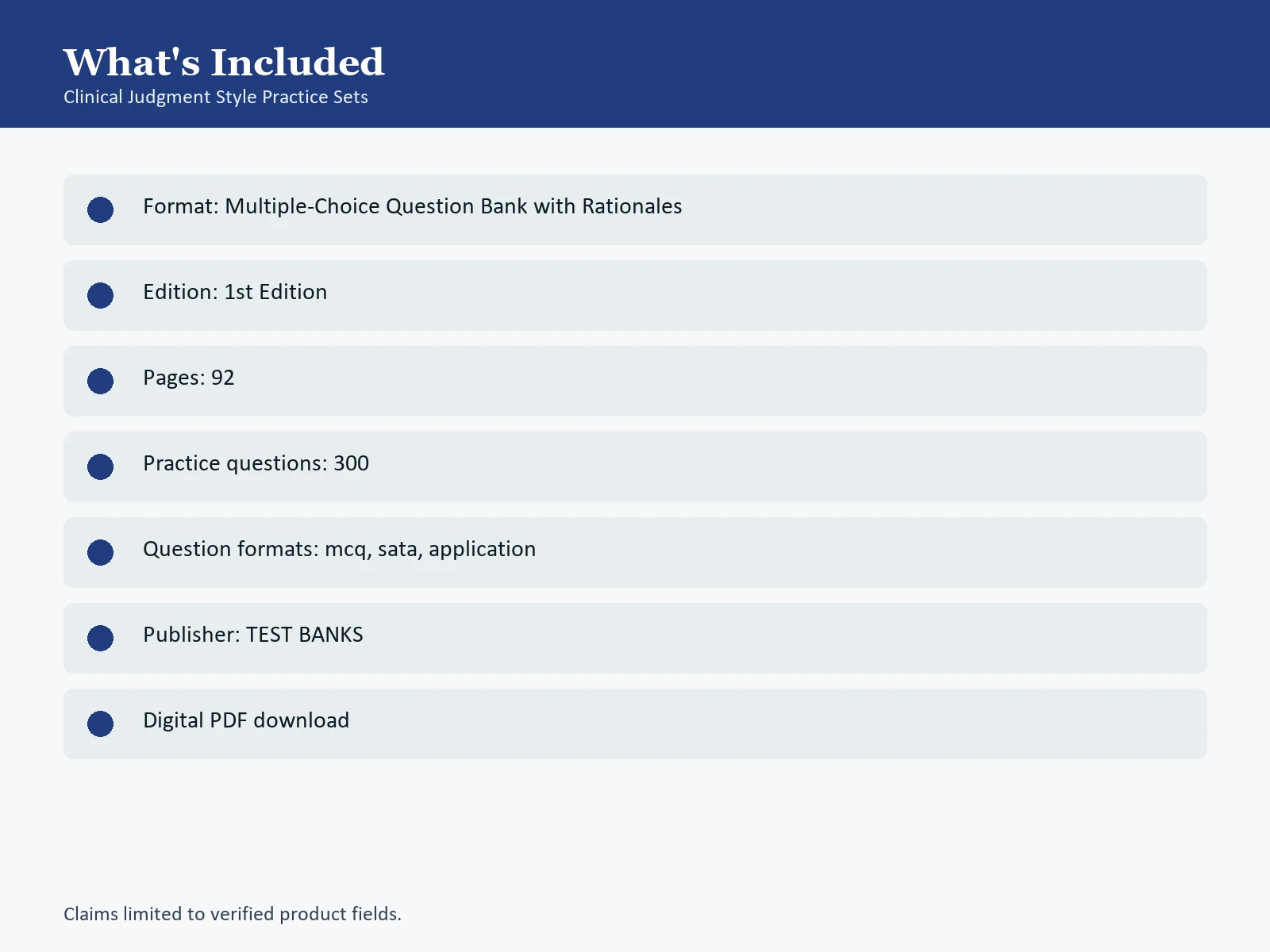Select the Pages: 92 text
The image size is (1270, 952).
click(189, 378)
